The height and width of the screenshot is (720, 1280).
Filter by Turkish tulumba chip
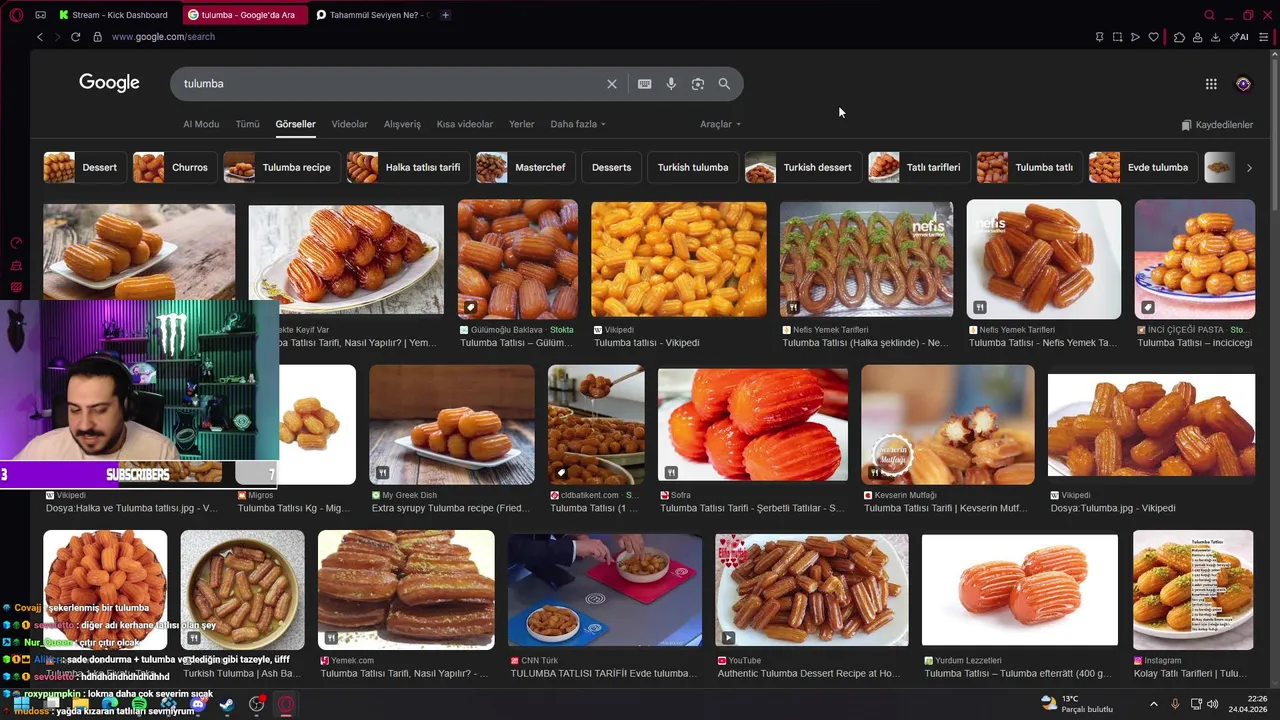pos(693,167)
